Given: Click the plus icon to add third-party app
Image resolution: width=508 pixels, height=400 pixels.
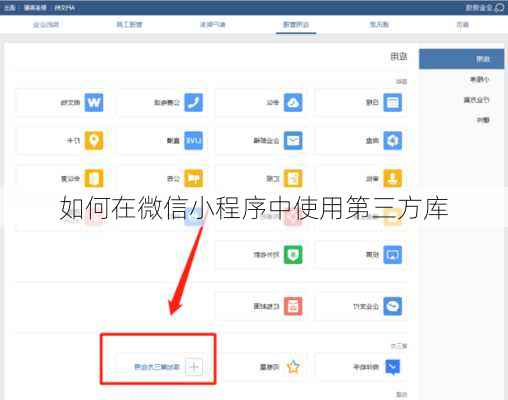Looking at the screenshot, I should 194,367.
